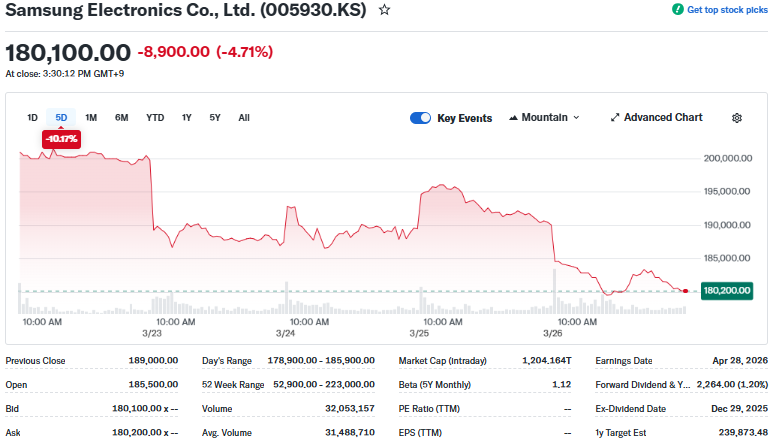This screenshot has width=781, height=446.
Task: Click the -8,900.00 price change figure
Action: 174,52
